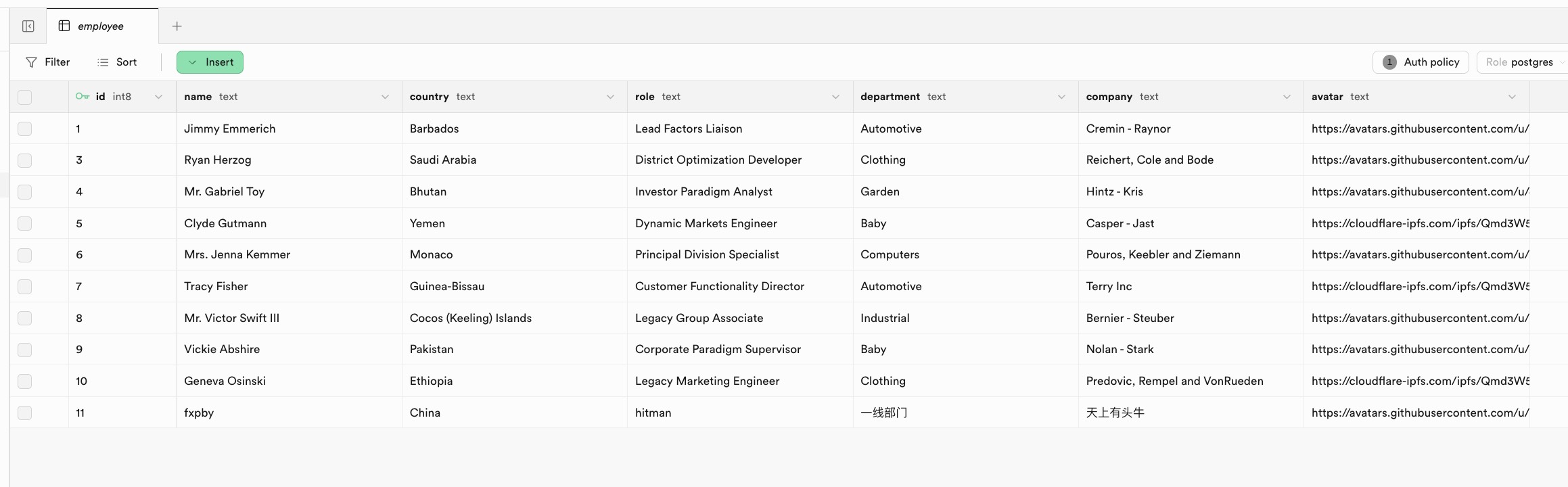Select the Jimmy Emmerich row checkbox
The width and height of the screenshot is (1568, 487).
tap(25, 129)
